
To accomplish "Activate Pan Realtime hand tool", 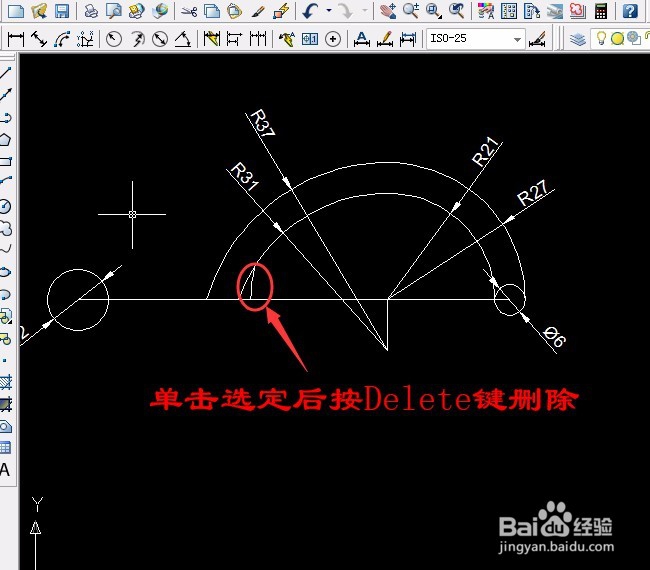I will (388, 11).
